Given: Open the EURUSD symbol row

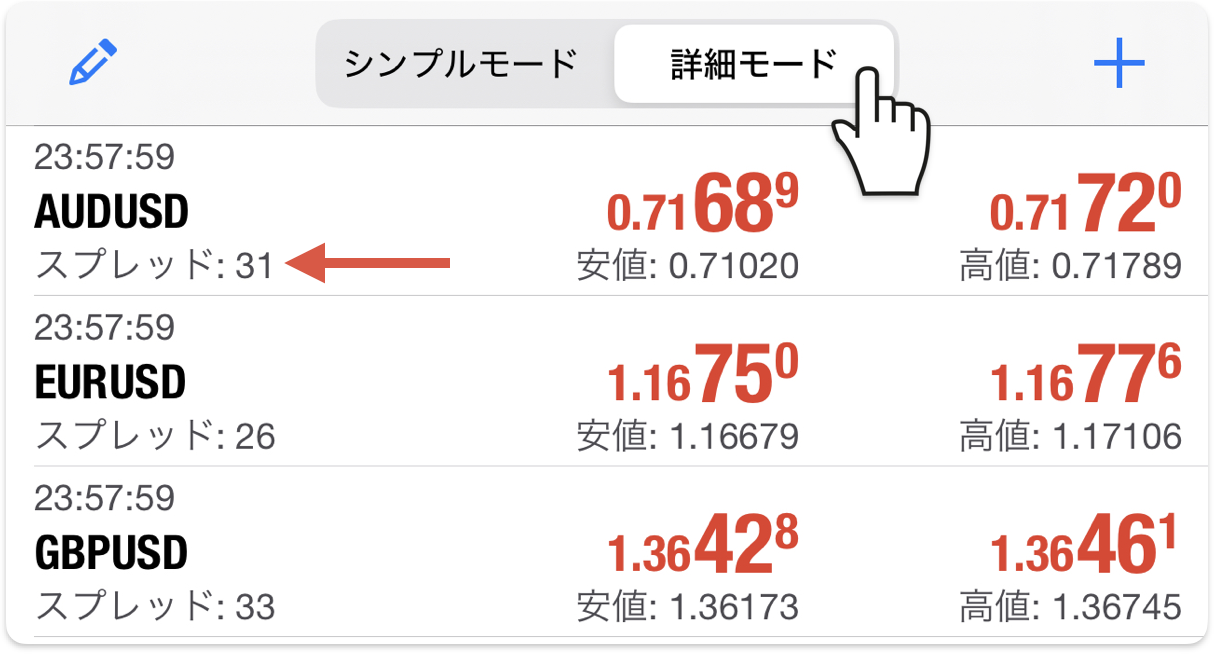Looking at the screenshot, I should [x=607, y=381].
